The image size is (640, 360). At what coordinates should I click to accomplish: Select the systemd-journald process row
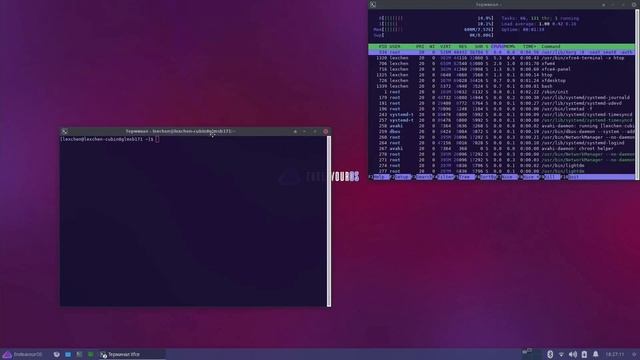[501, 98]
